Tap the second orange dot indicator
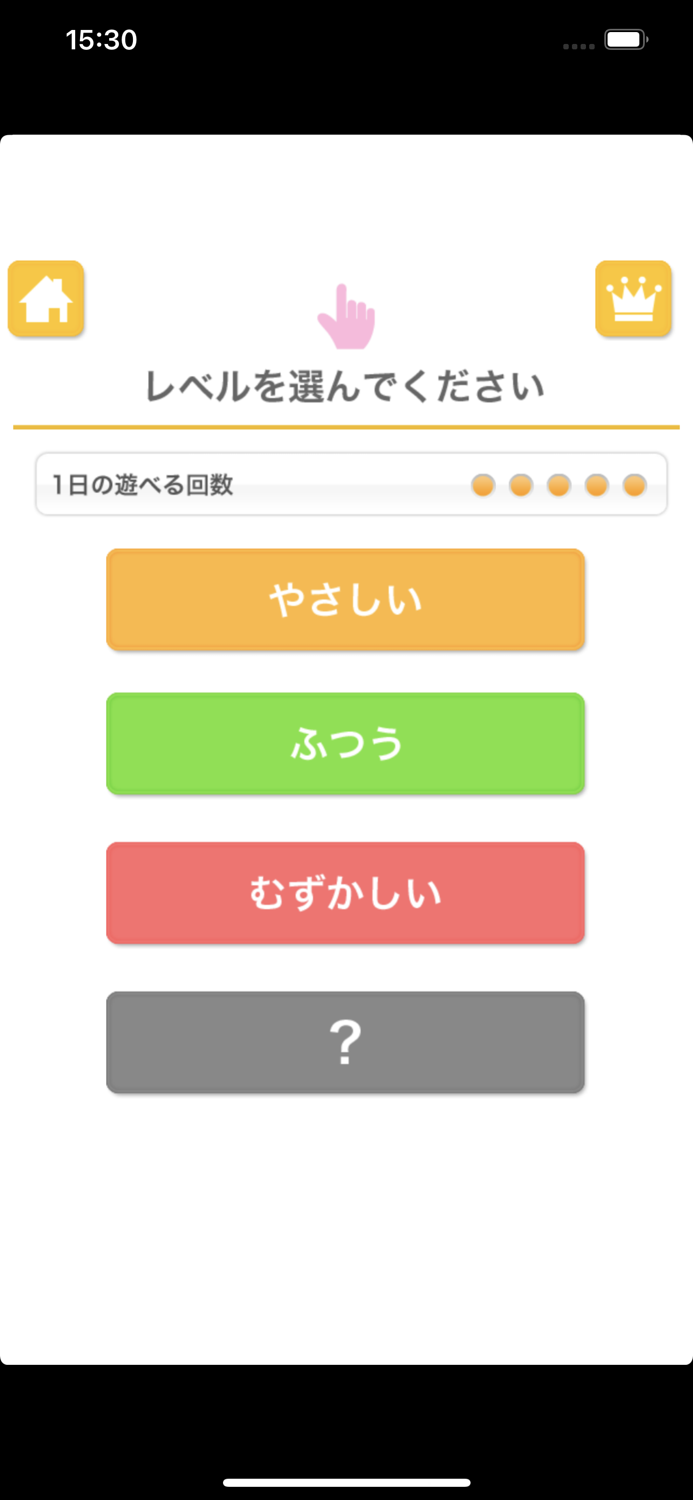693x1500 pixels. (x=522, y=484)
